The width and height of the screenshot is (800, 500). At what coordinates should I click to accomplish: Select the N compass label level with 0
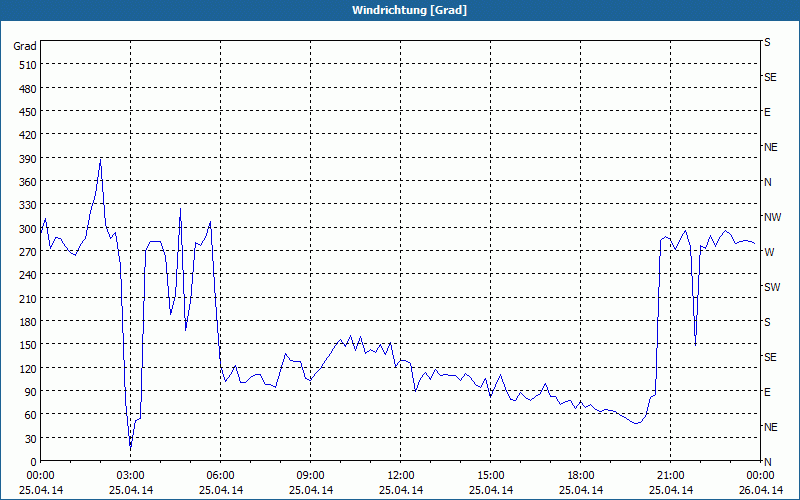click(768, 462)
